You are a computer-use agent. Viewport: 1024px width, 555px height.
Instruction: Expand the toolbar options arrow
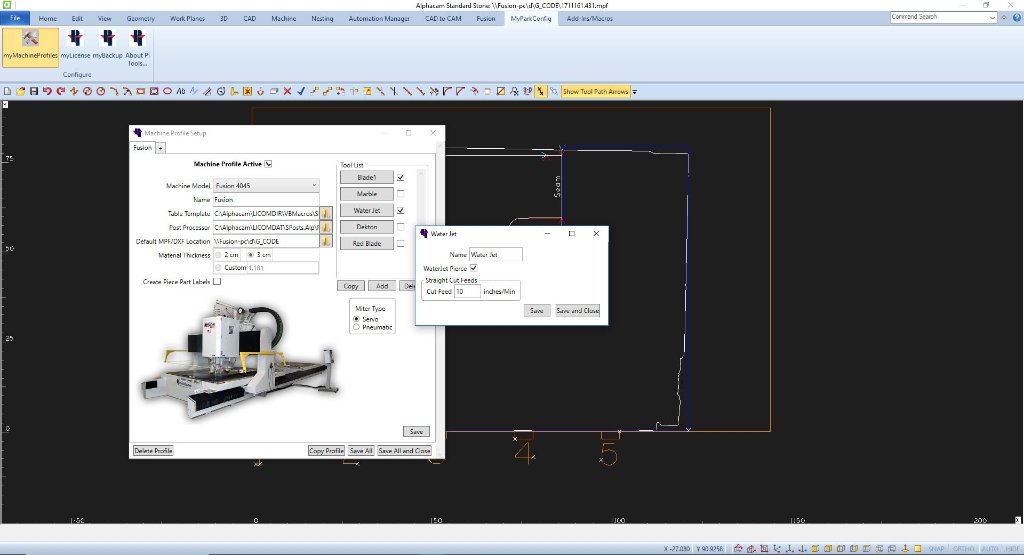point(635,91)
